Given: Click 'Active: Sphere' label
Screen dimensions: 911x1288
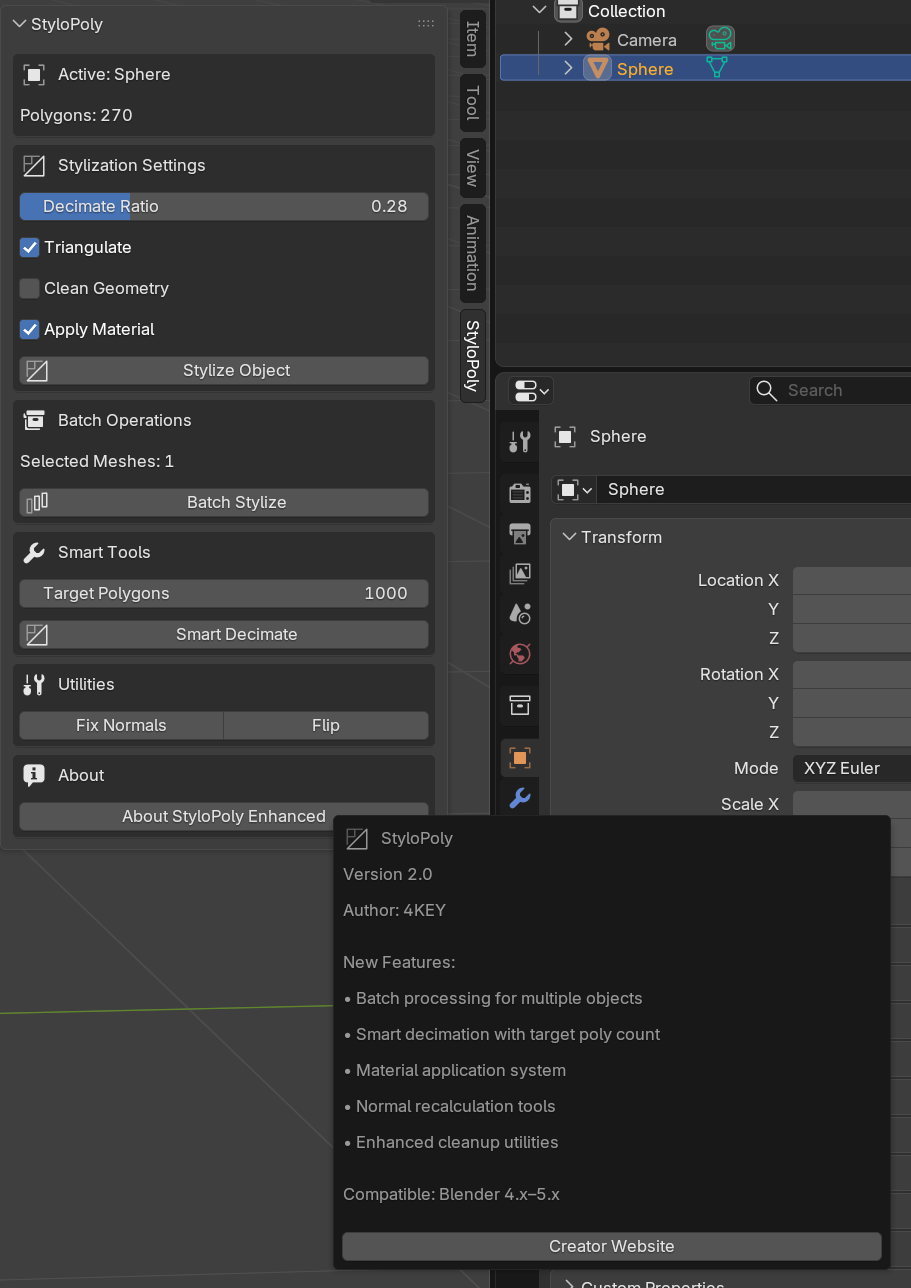Looking at the screenshot, I should pos(114,74).
